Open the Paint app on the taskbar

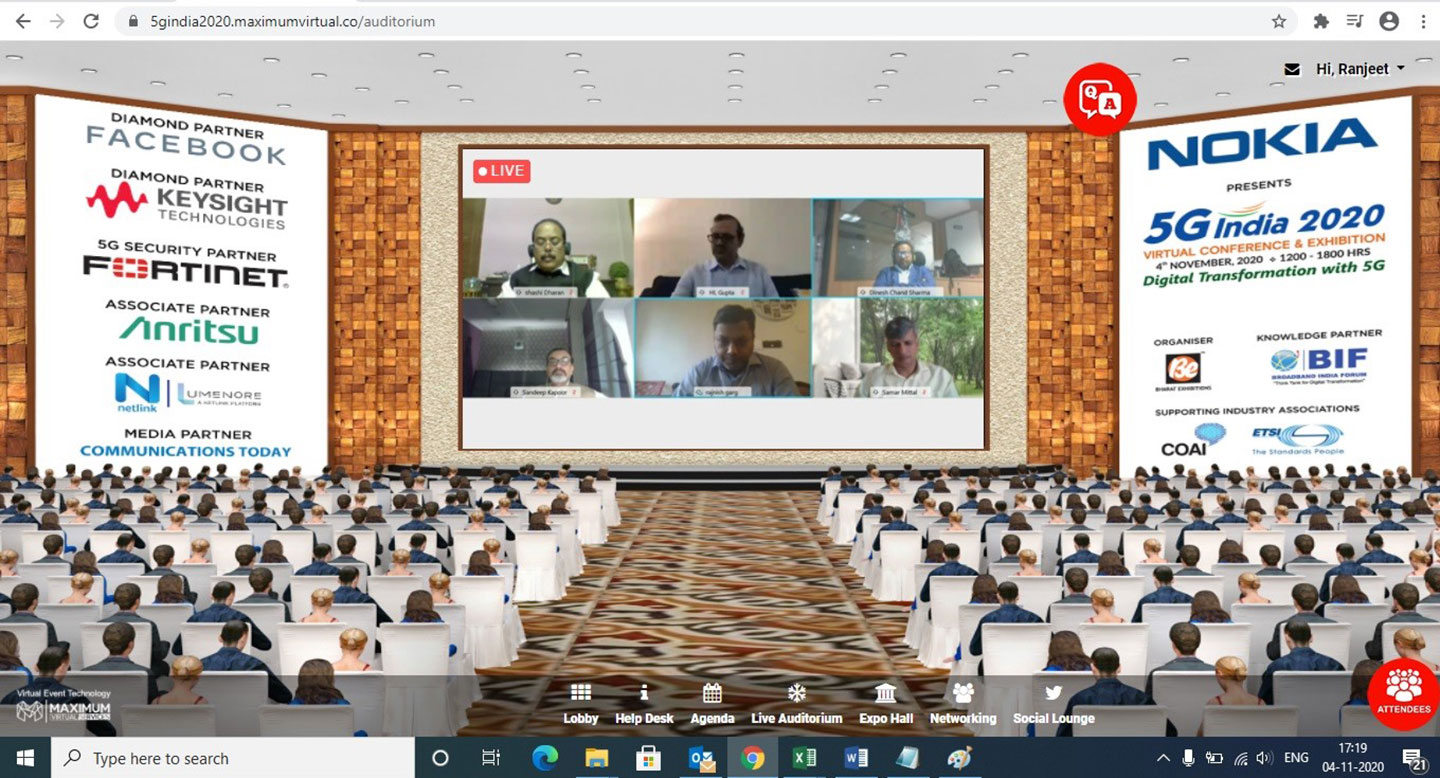(961, 758)
